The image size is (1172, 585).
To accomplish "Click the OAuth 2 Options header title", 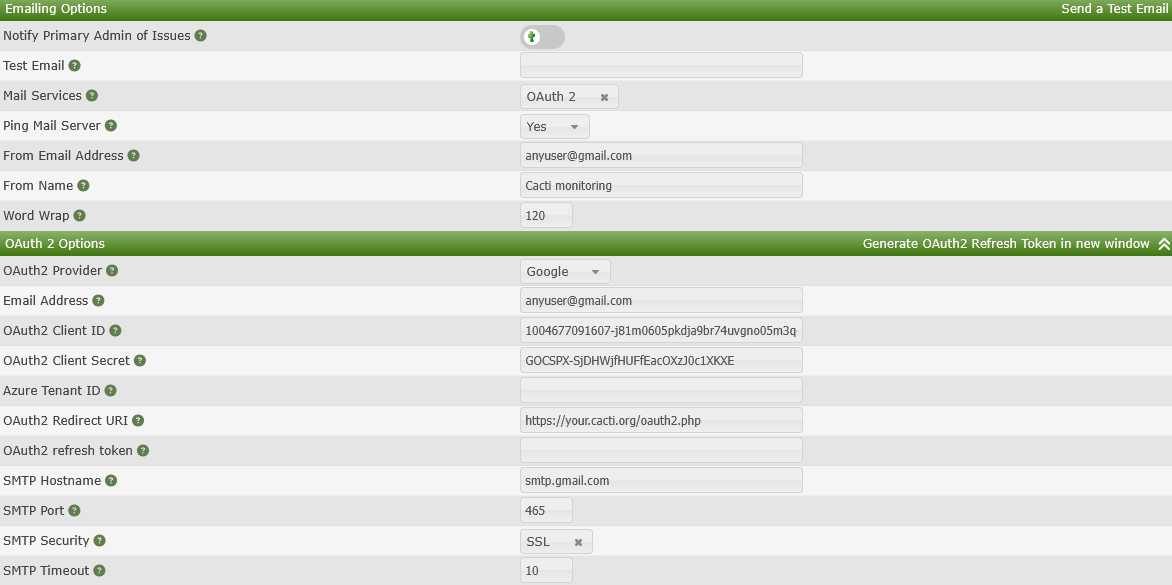I will pyautogui.click(x=55, y=244).
